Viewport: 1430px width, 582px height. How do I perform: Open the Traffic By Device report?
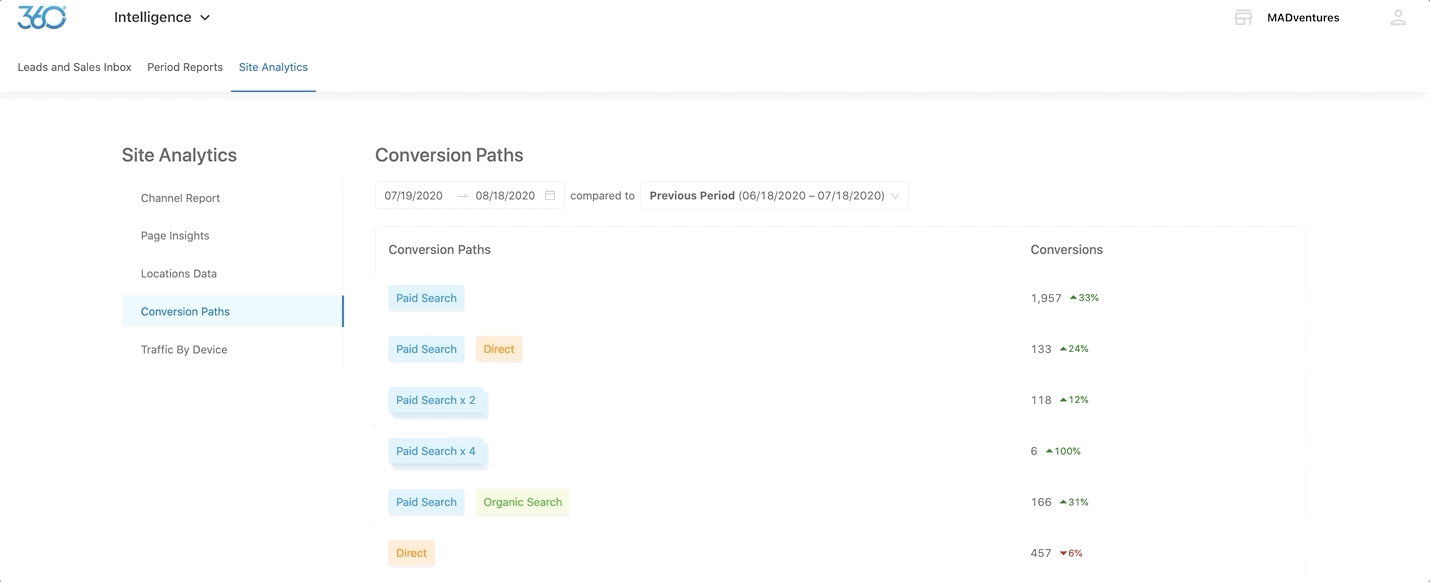tap(183, 349)
